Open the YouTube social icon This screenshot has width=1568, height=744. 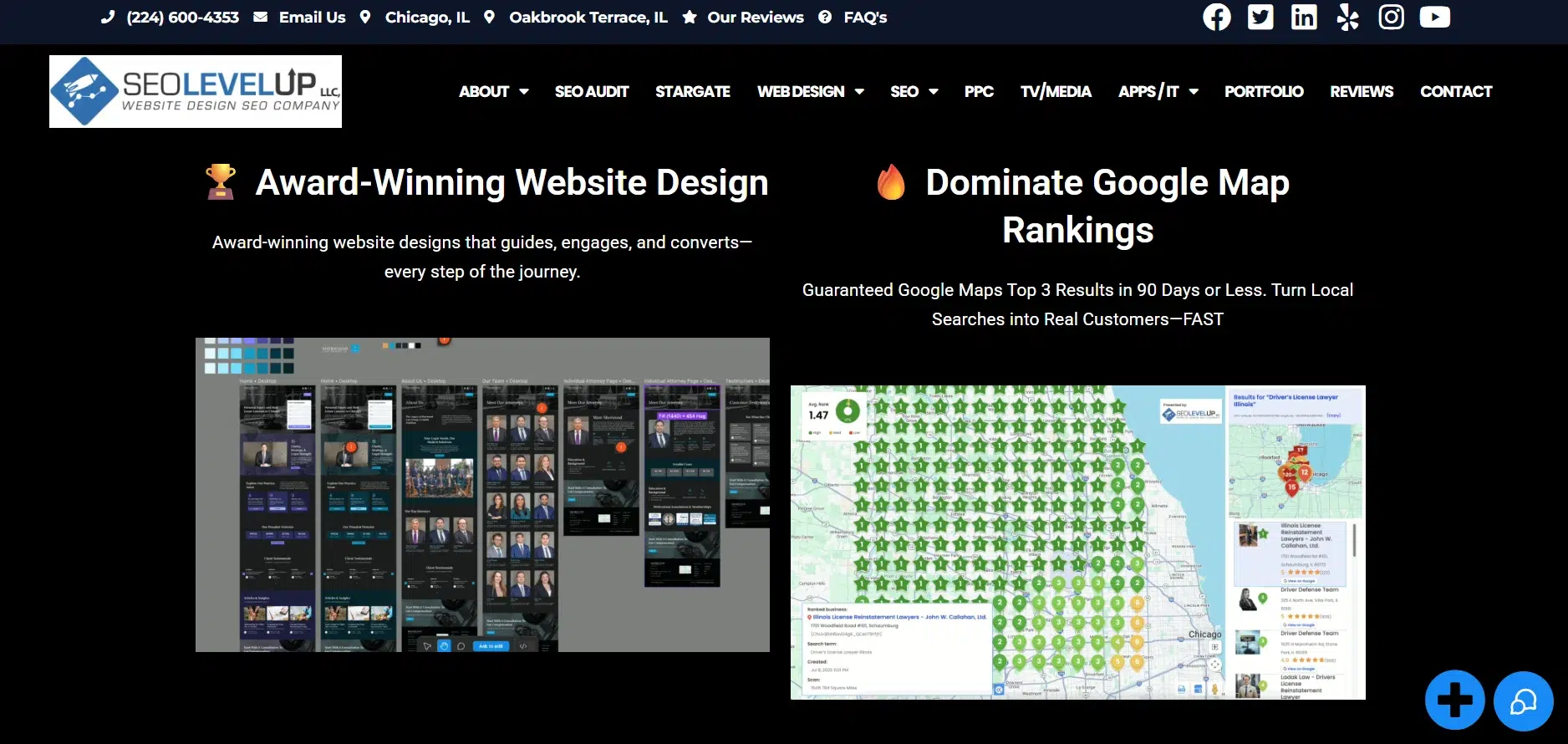(1435, 17)
